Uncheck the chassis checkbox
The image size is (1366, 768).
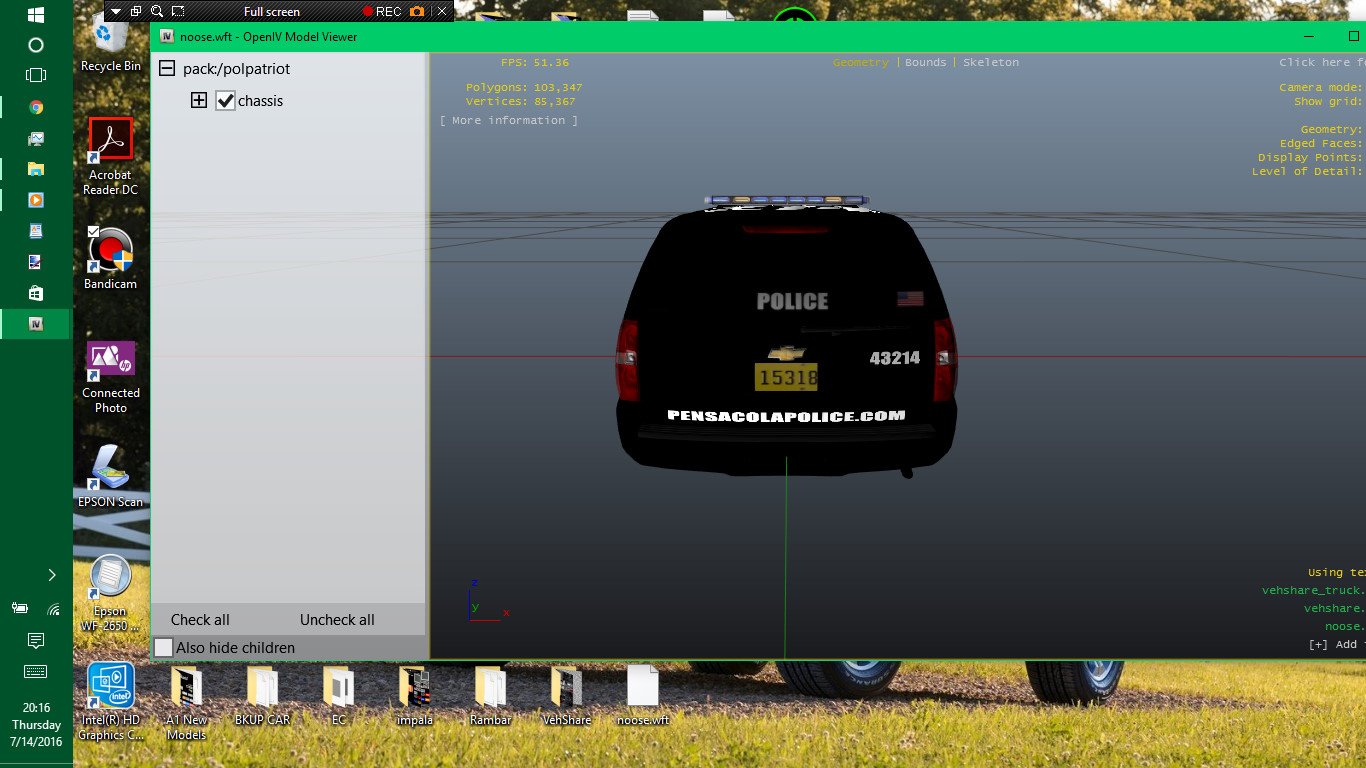pos(225,101)
